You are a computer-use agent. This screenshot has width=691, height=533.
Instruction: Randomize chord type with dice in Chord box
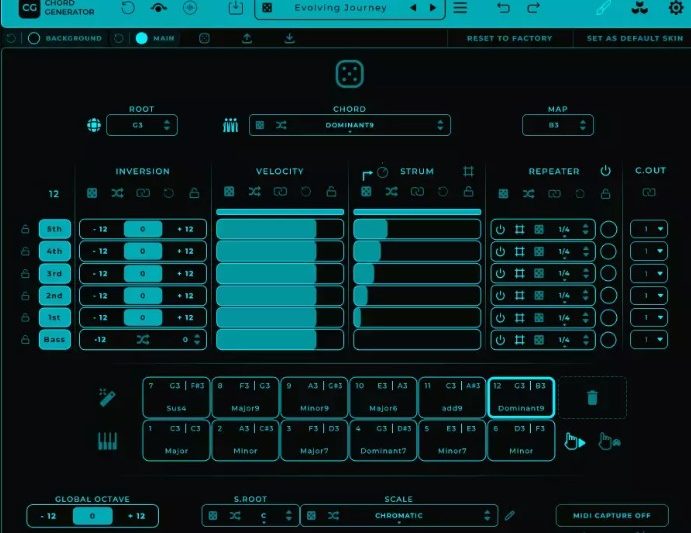click(260, 125)
